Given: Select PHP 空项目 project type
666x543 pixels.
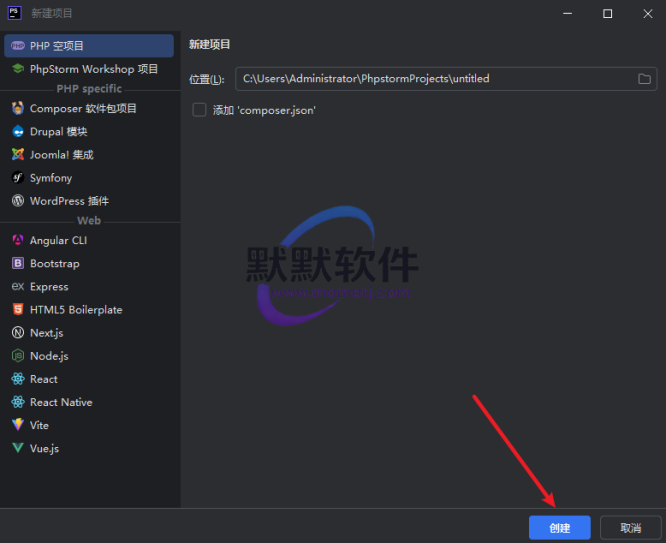Looking at the screenshot, I should [89, 46].
